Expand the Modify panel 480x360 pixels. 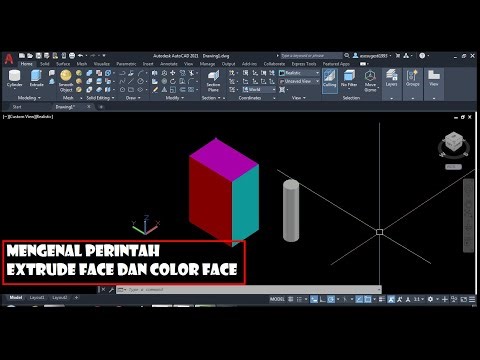click(x=175, y=98)
